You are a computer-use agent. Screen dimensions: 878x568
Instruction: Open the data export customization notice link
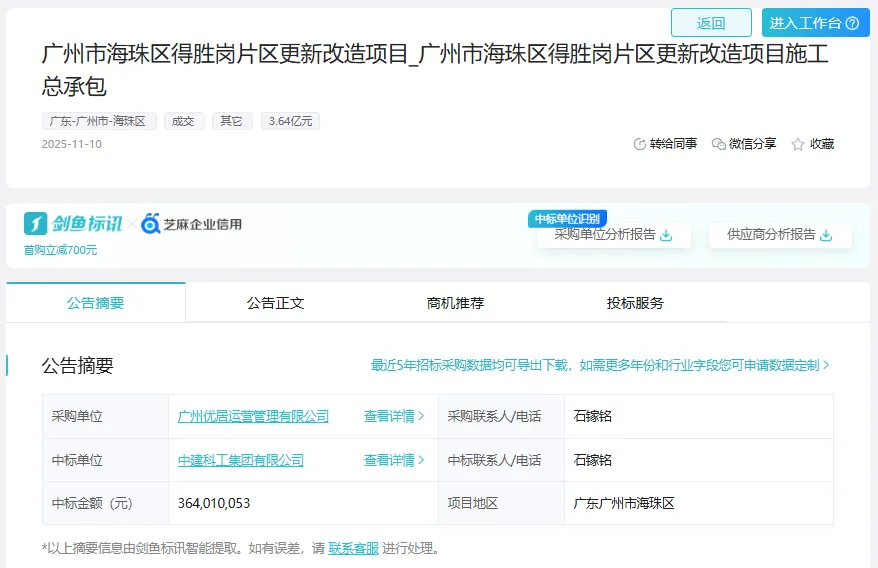(600, 365)
